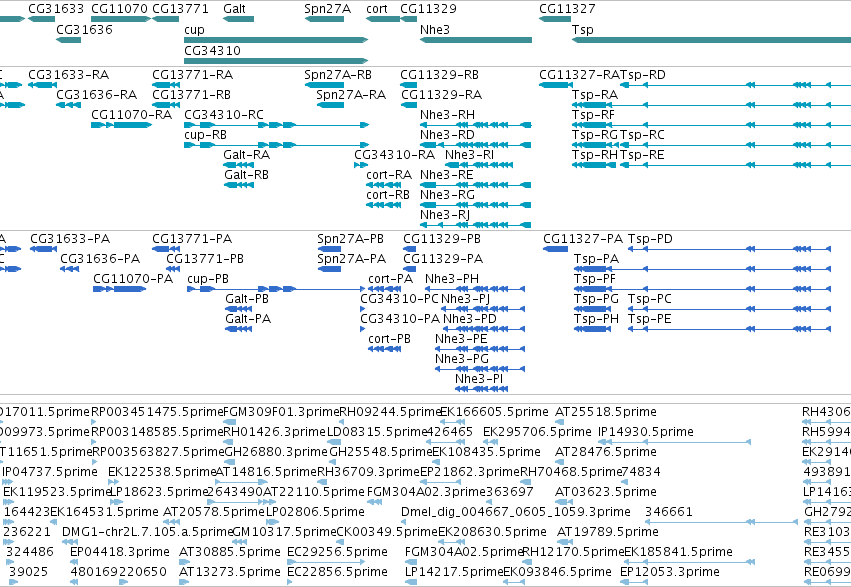Select protein CG11327-PA

pyautogui.click(x=556, y=248)
